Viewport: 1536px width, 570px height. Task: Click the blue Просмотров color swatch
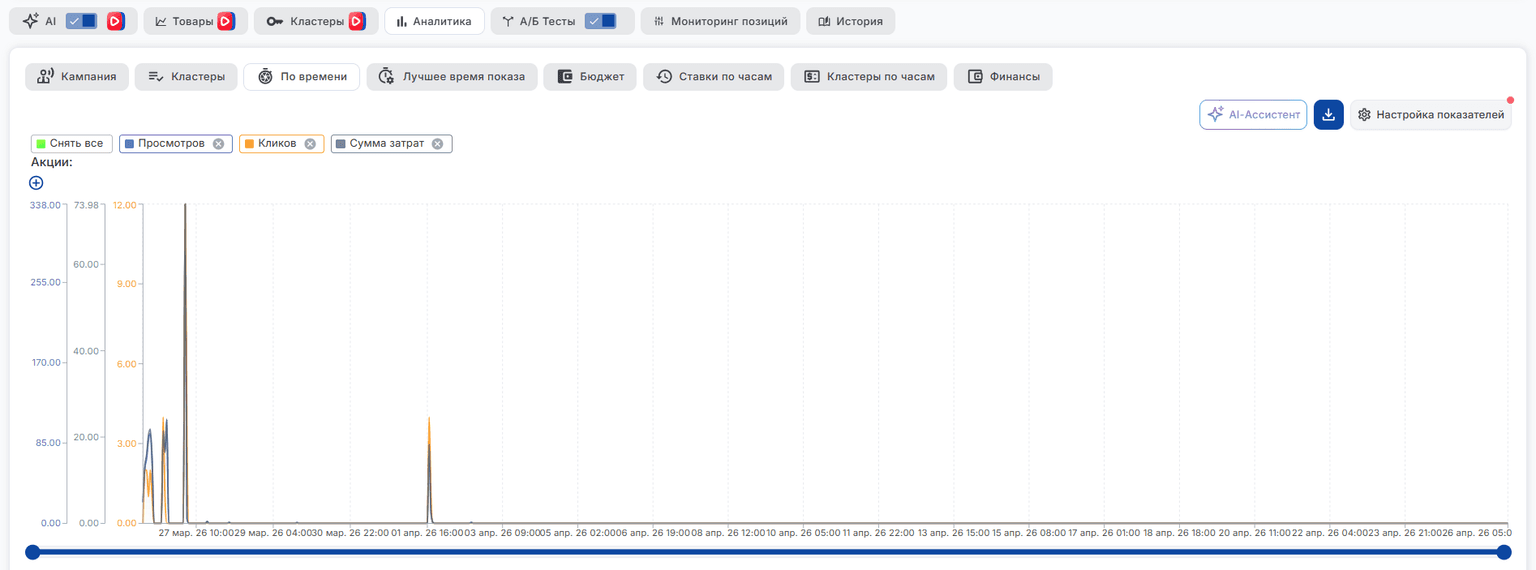[129, 144]
